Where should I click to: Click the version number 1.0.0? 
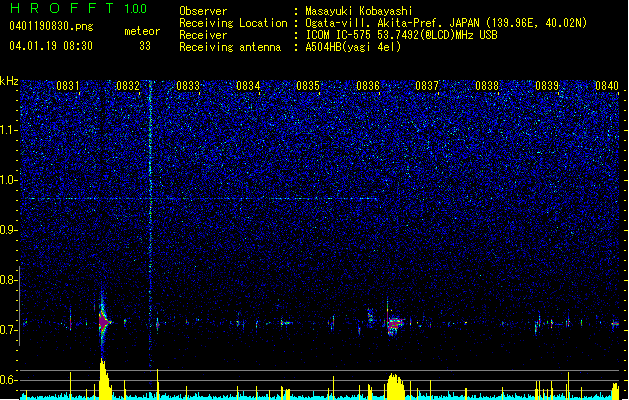(136, 9)
